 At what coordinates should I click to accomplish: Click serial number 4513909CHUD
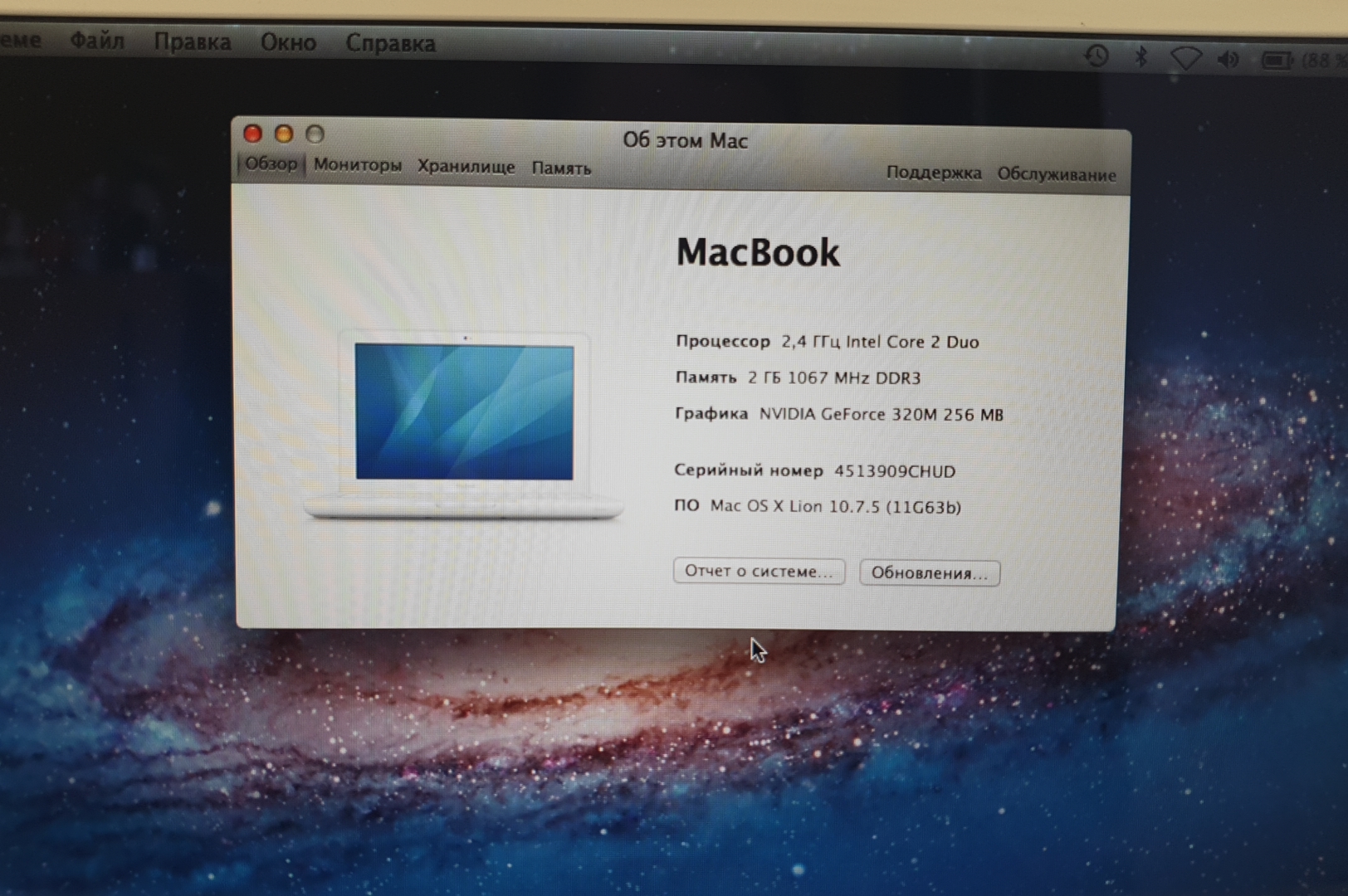895,471
